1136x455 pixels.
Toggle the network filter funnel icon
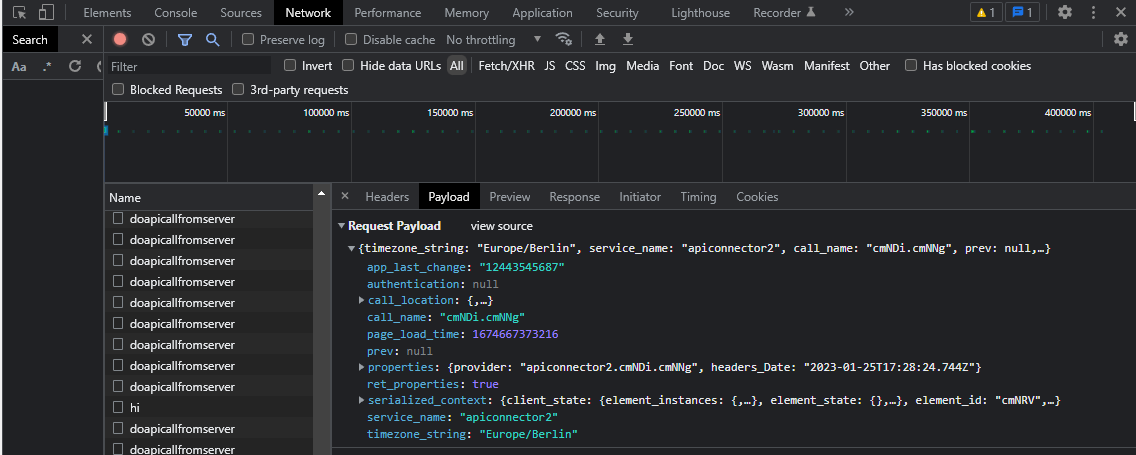pos(185,39)
